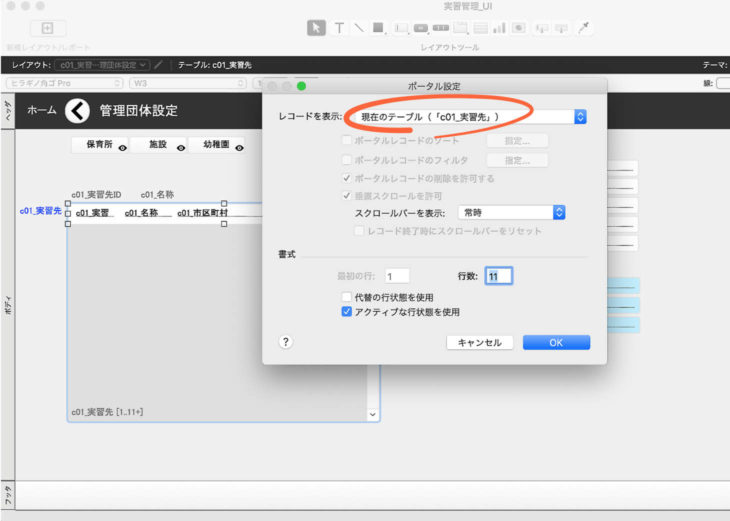
Task: Click the 行数 input field
Action: tap(498, 276)
